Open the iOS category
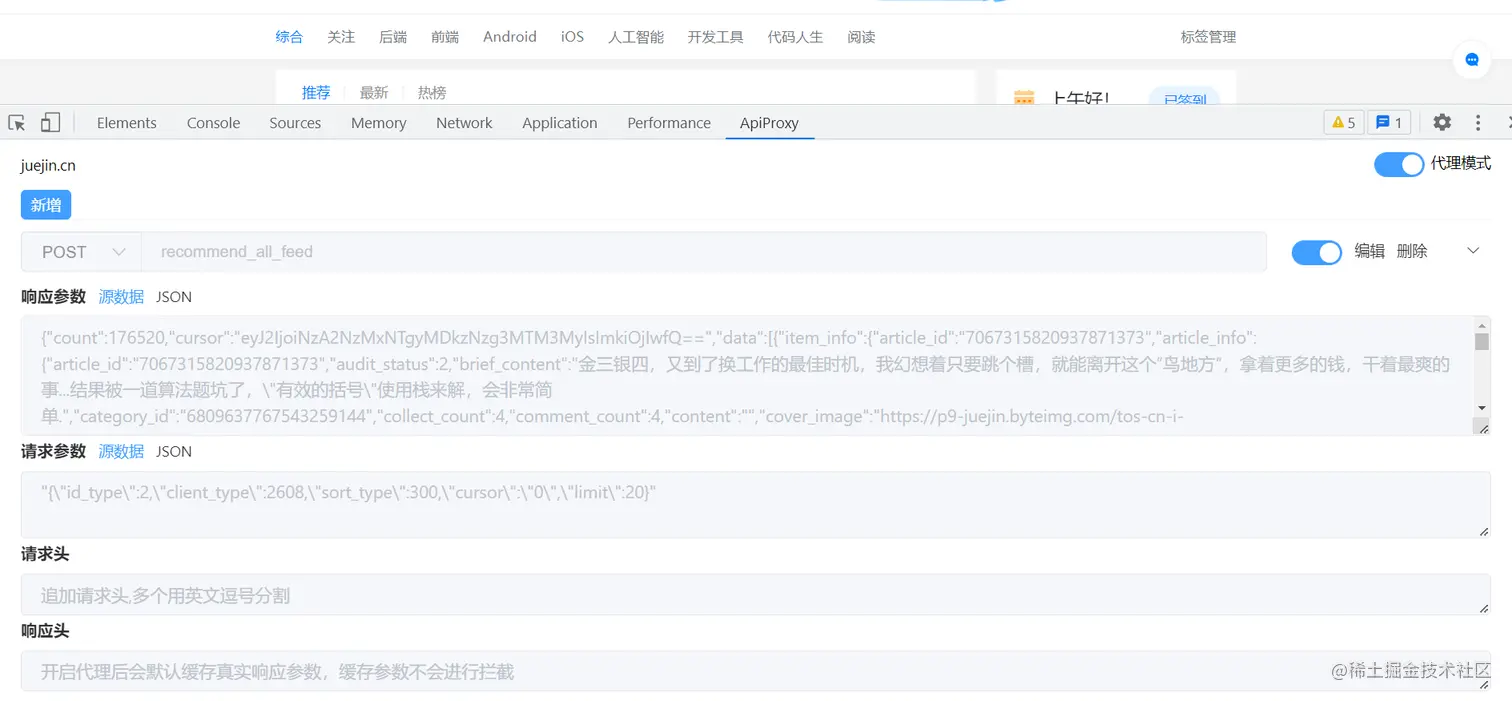Viewport: 1512px width, 701px height. (x=572, y=37)
